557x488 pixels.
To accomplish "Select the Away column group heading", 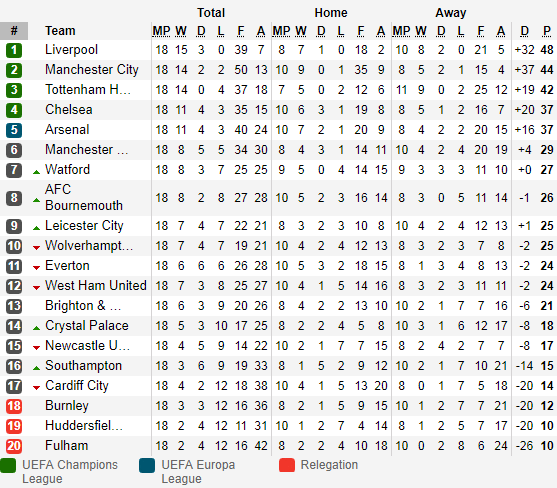I will (451, 13).
